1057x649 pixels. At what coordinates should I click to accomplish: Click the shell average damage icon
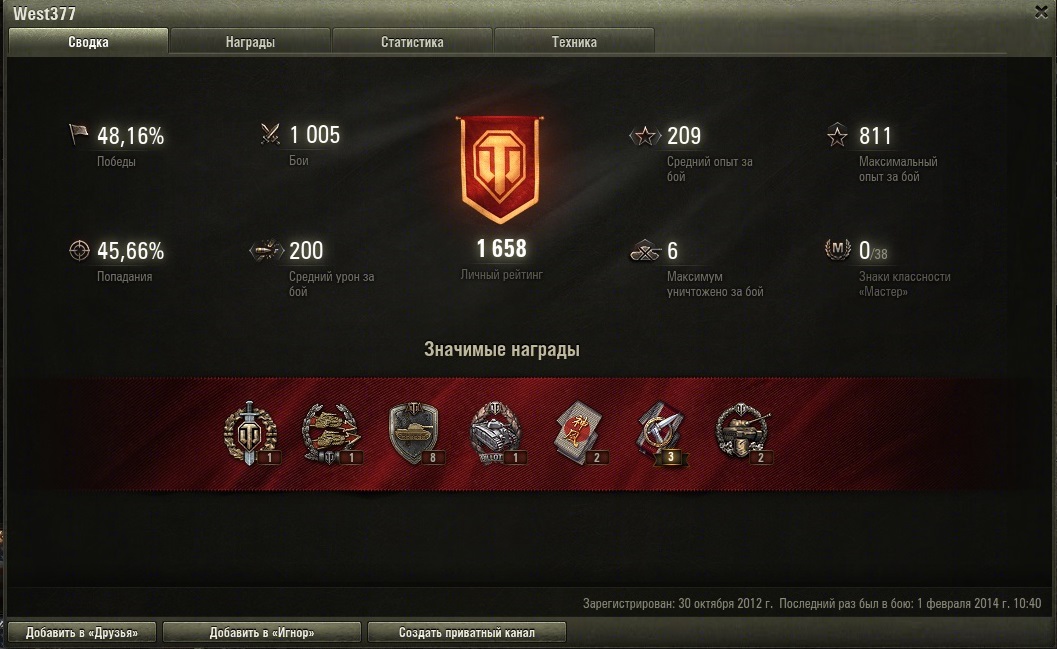click(x=266, y=250)
